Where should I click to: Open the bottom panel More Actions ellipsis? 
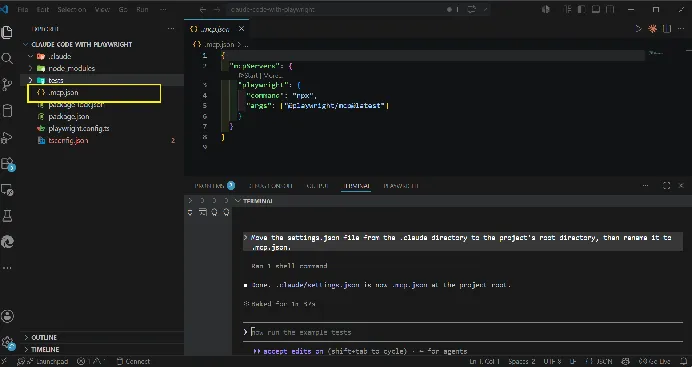pos(645,186)
